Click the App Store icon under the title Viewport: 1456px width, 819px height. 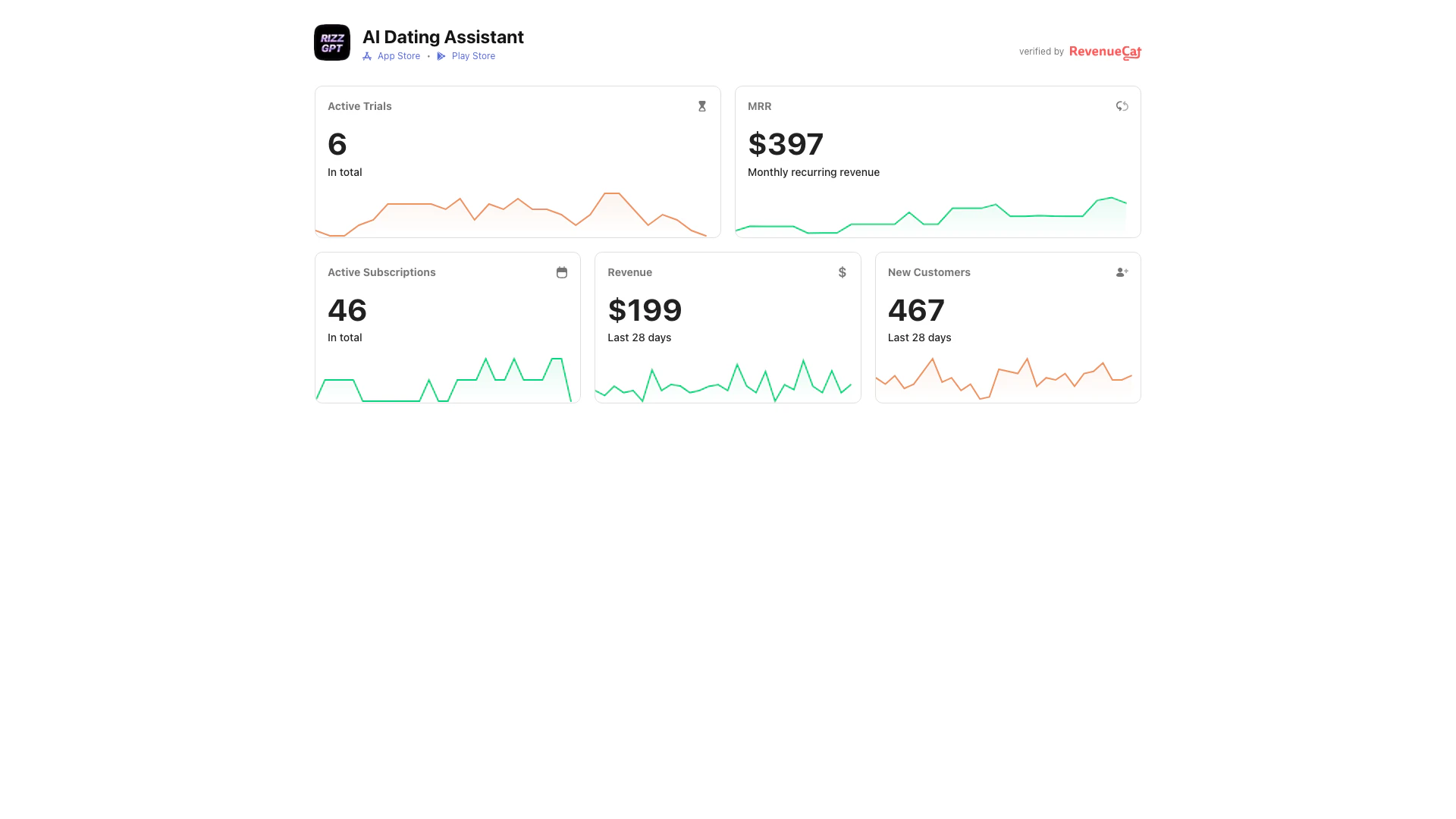point(367,56)
